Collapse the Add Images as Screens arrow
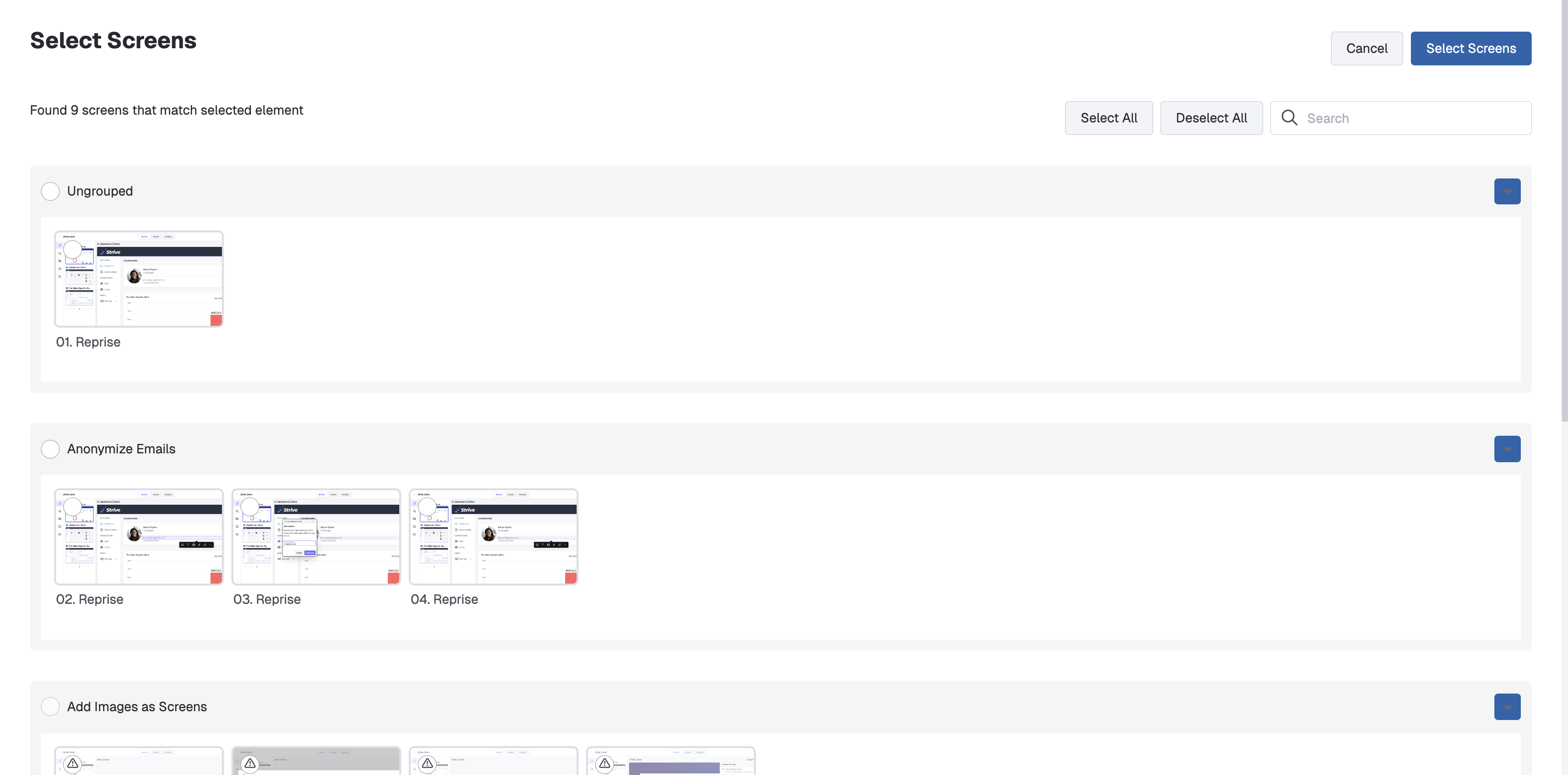1568x775 pixels. pos(1506,706)
